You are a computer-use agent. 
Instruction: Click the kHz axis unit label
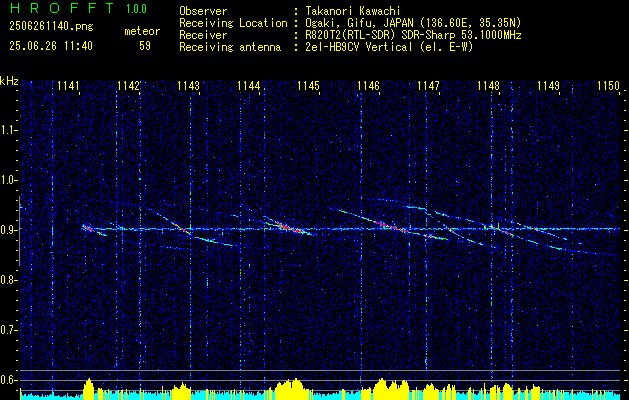pyautogui.click(x=9, y=81)
